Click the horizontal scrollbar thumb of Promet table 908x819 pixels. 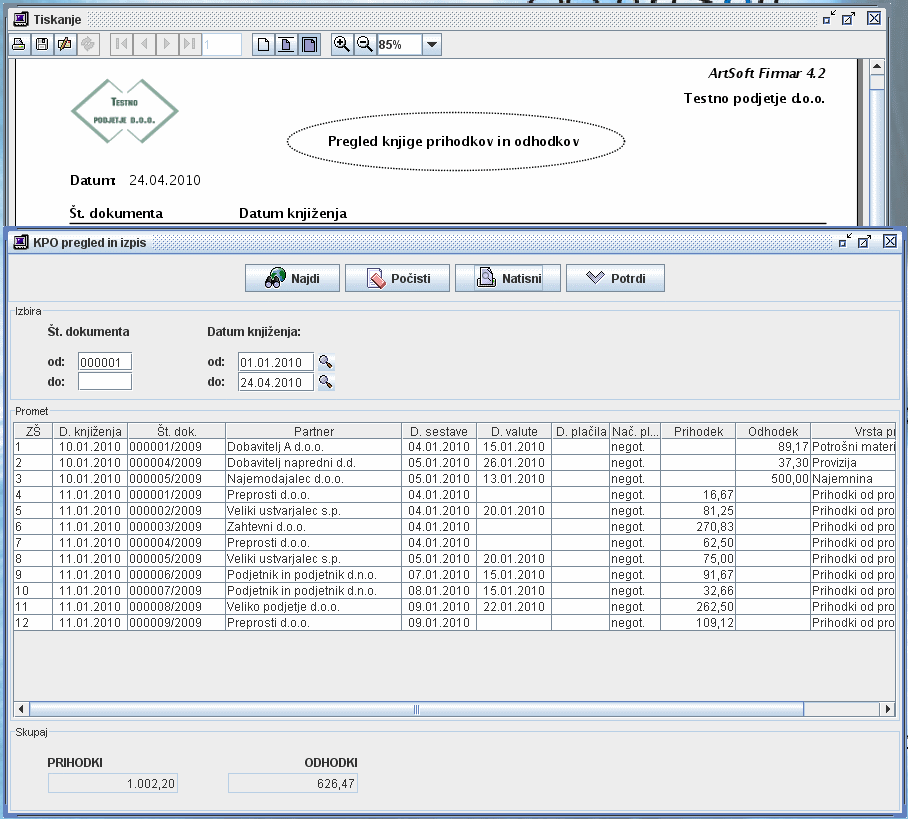click(x=416, y=709)
